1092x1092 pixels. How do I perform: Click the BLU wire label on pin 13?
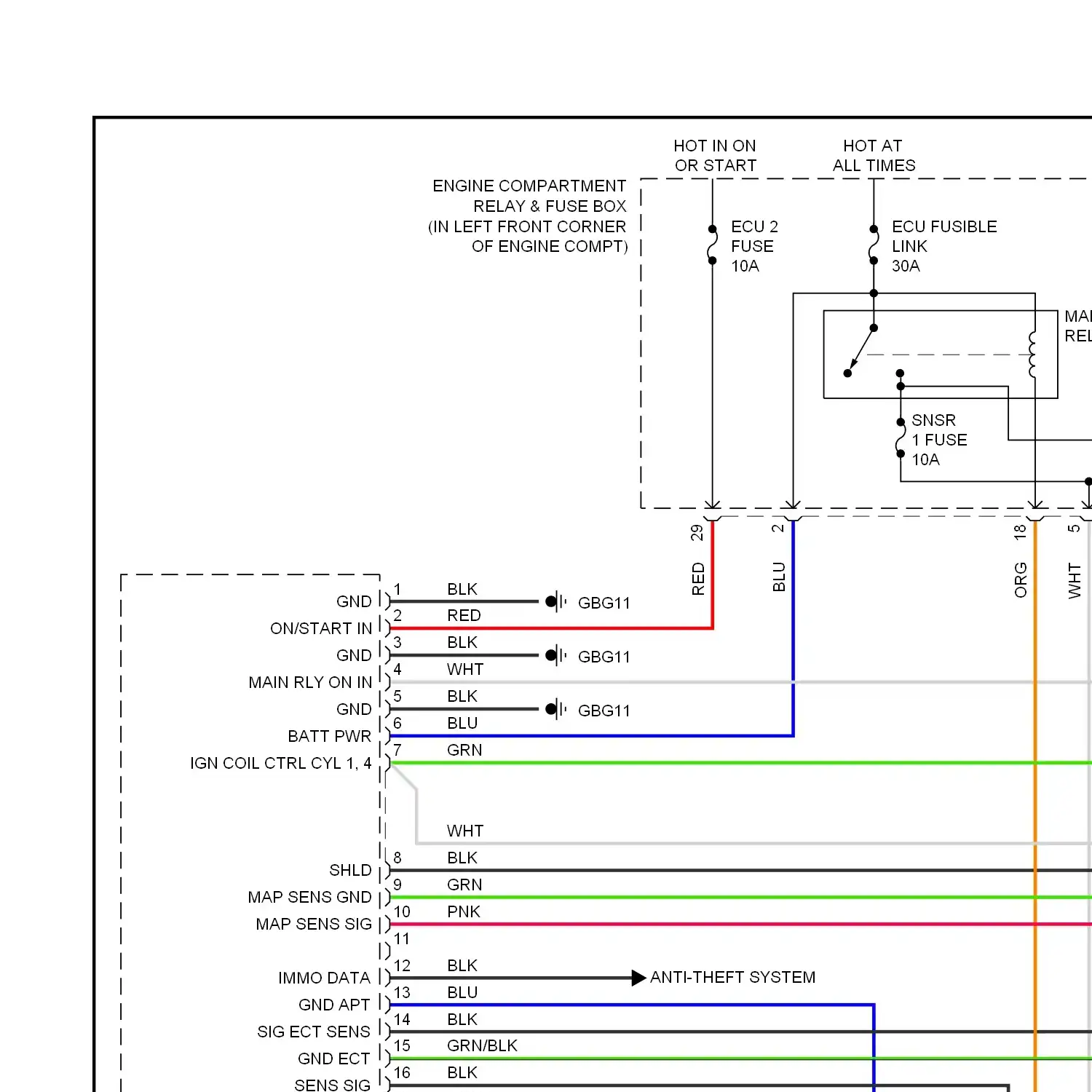[462, 992]
